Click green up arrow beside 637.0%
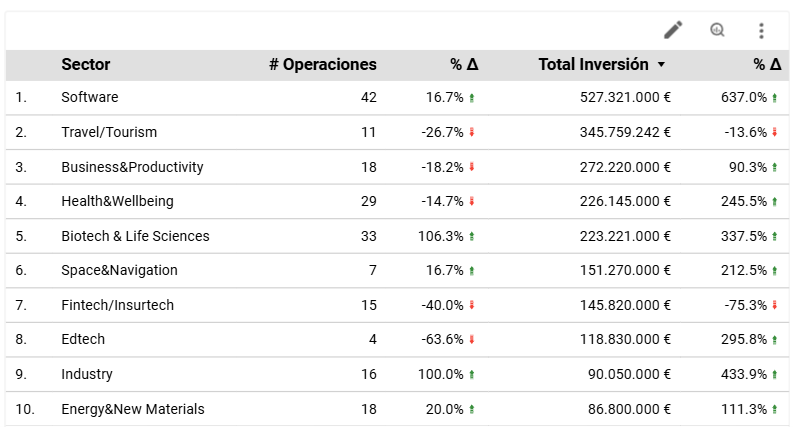Image resolution: width=793 pixels, height=427 pixels. [x=775, y=98]
